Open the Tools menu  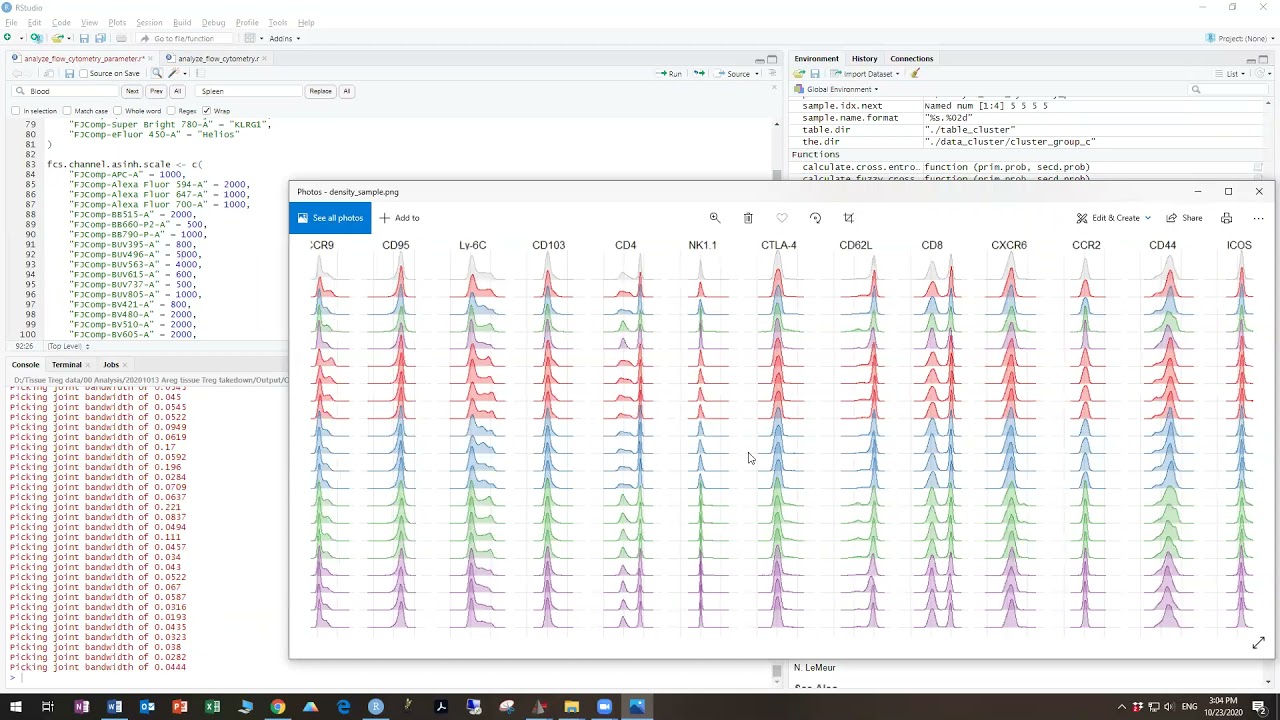pos(278,22)
